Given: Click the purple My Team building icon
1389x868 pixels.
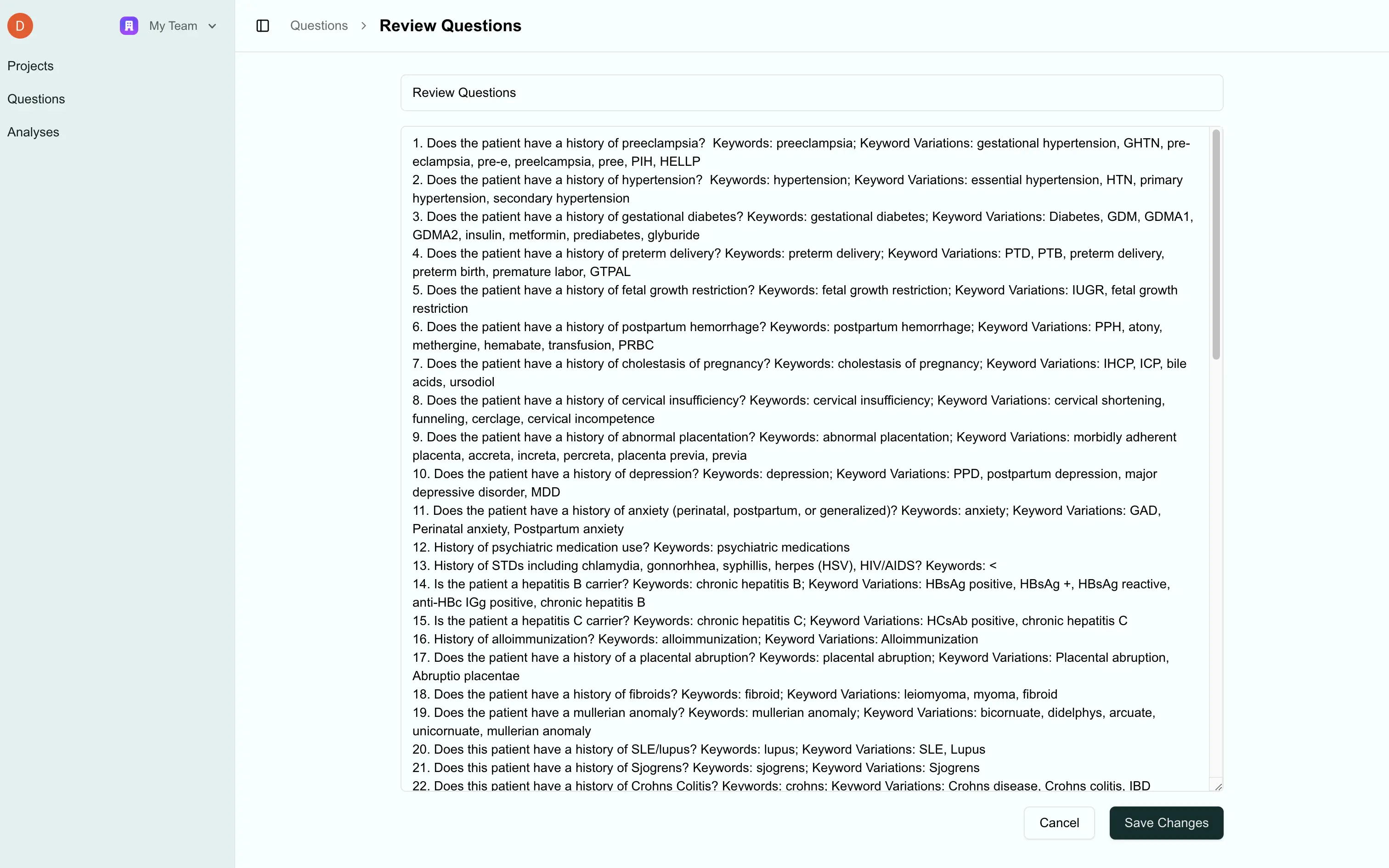Looking at the screenshot, I should pos(129,25).
